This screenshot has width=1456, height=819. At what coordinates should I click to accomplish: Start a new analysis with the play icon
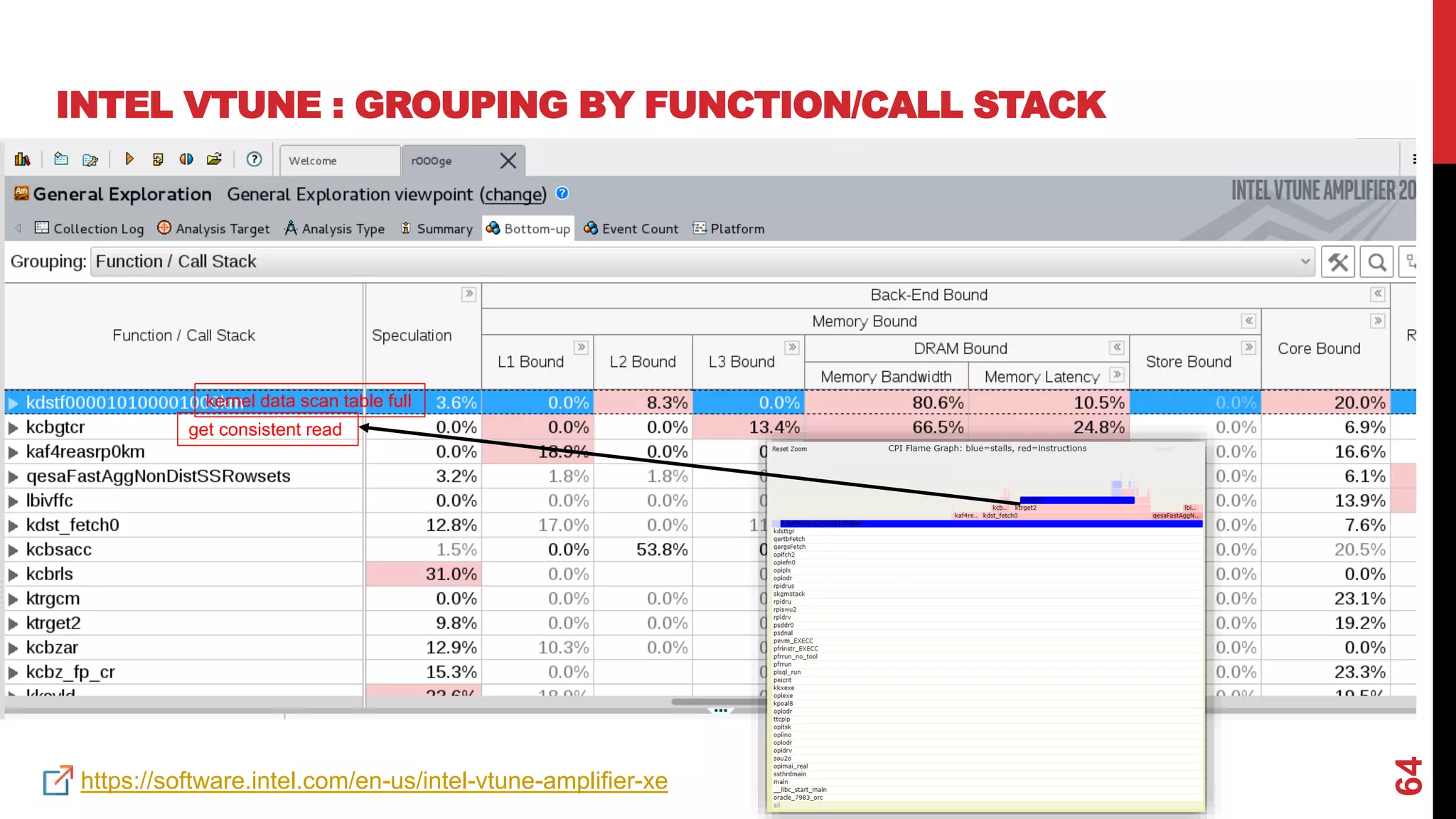[129, 159]
